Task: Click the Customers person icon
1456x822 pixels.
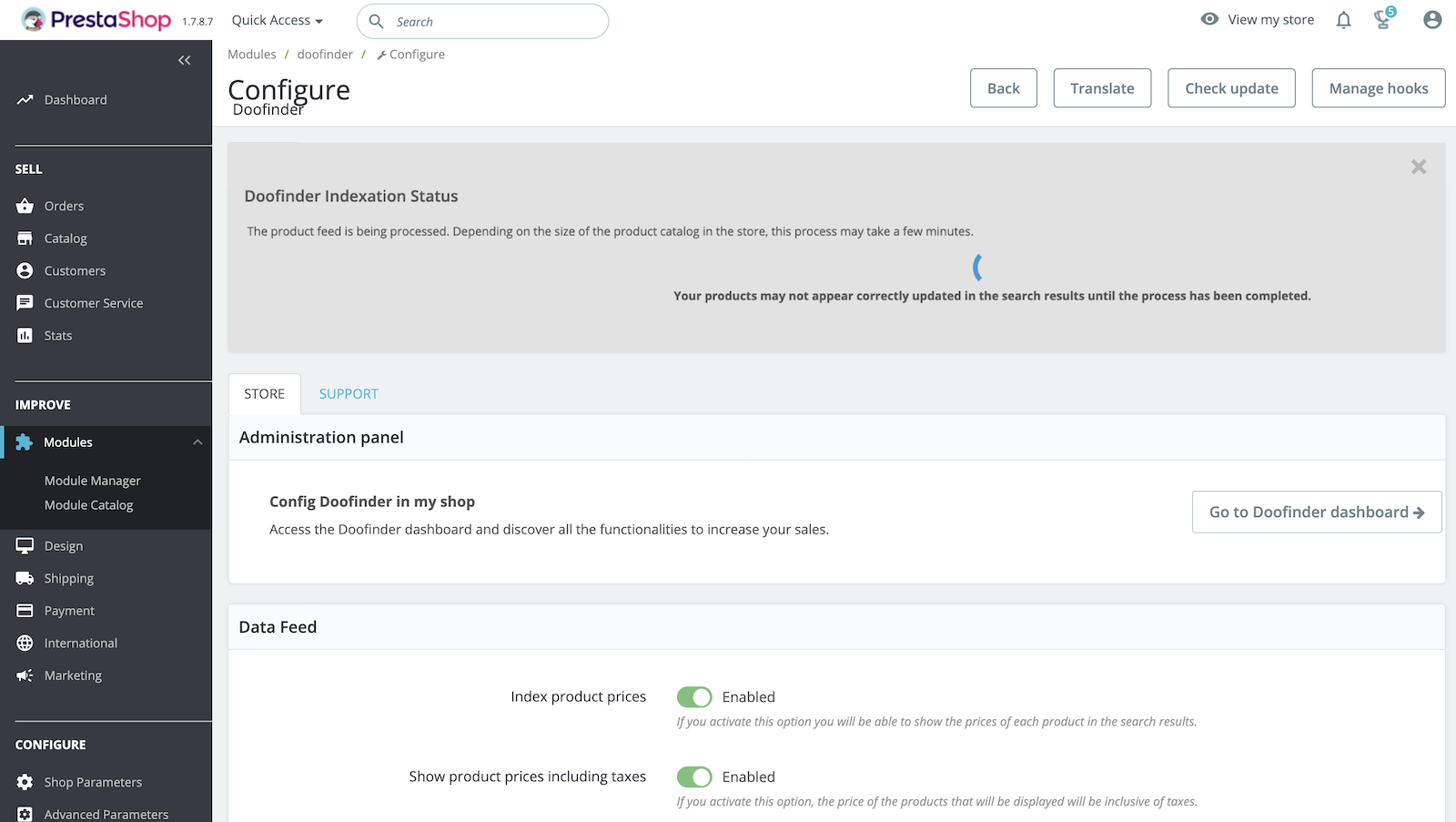Action: click(25, 271)
